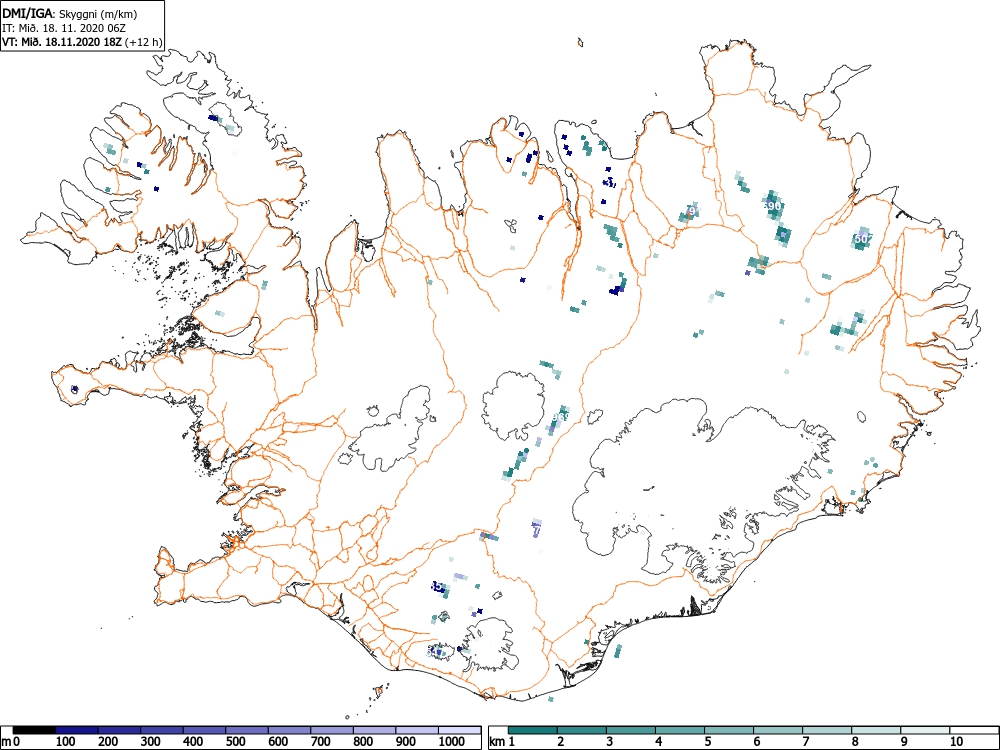Select the '200' legend tick label

coord(108,742)
